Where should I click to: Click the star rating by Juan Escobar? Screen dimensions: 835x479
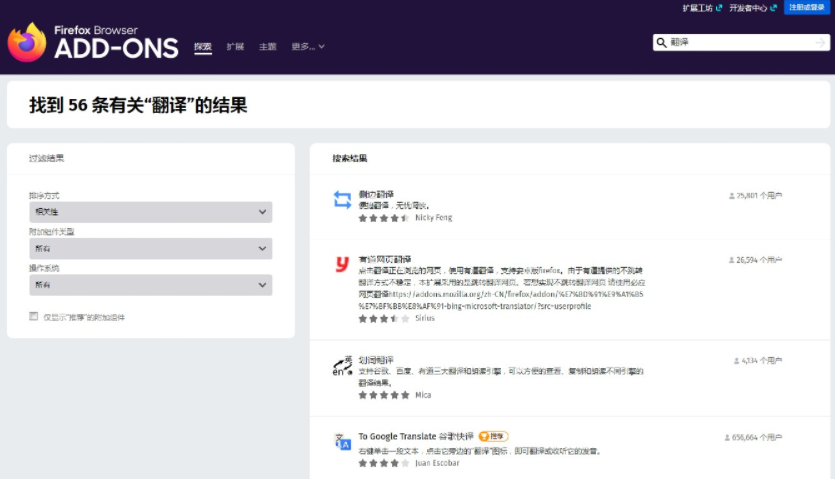point(384,463)
